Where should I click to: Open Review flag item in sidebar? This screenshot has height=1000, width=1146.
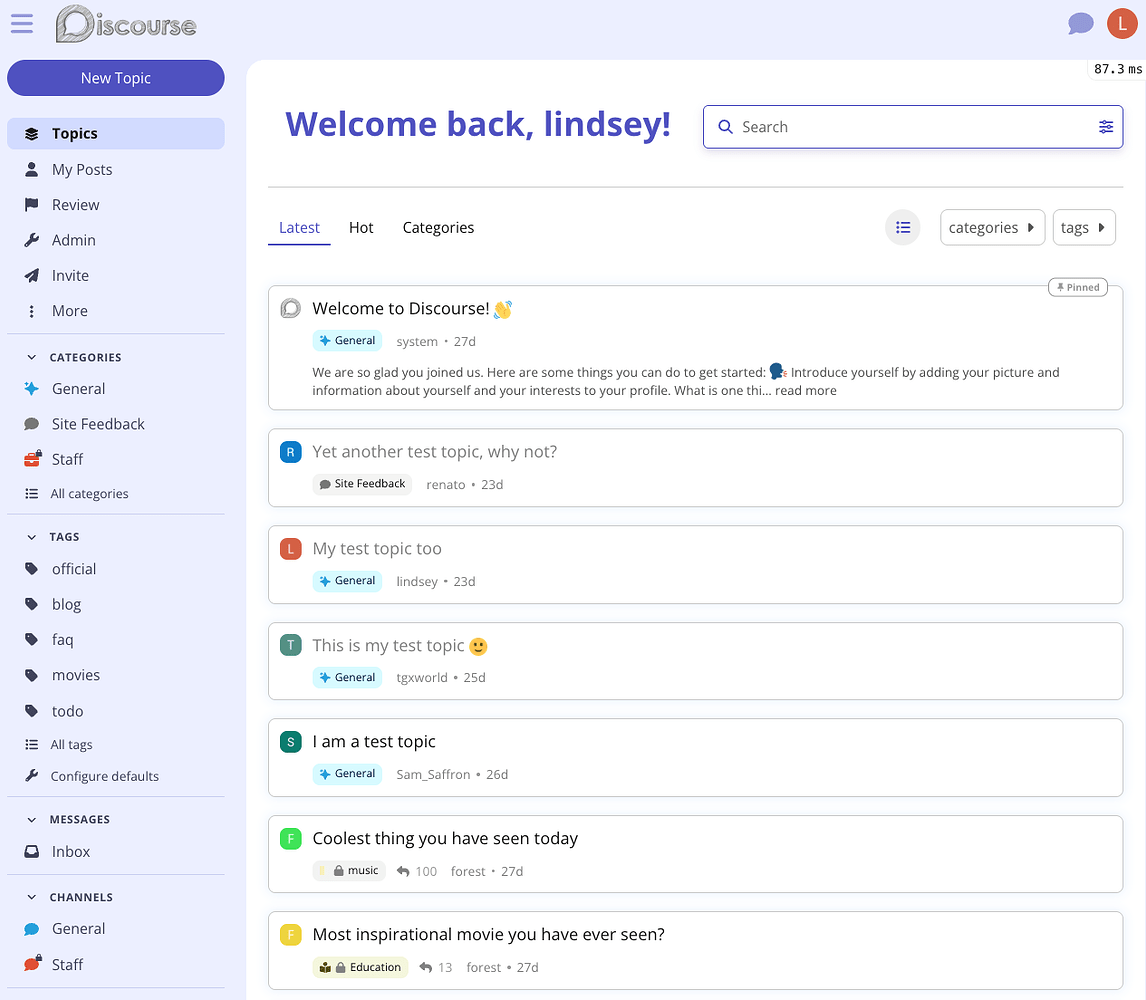(x=75, y=205)
